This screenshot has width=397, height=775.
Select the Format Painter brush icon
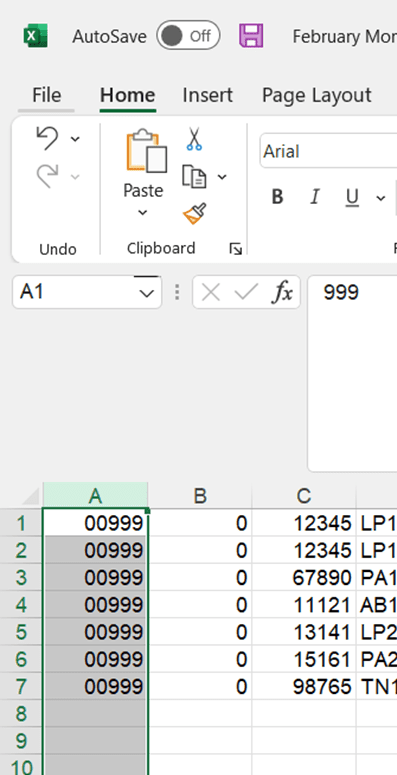pyautogui.click(x=194, y=214)
